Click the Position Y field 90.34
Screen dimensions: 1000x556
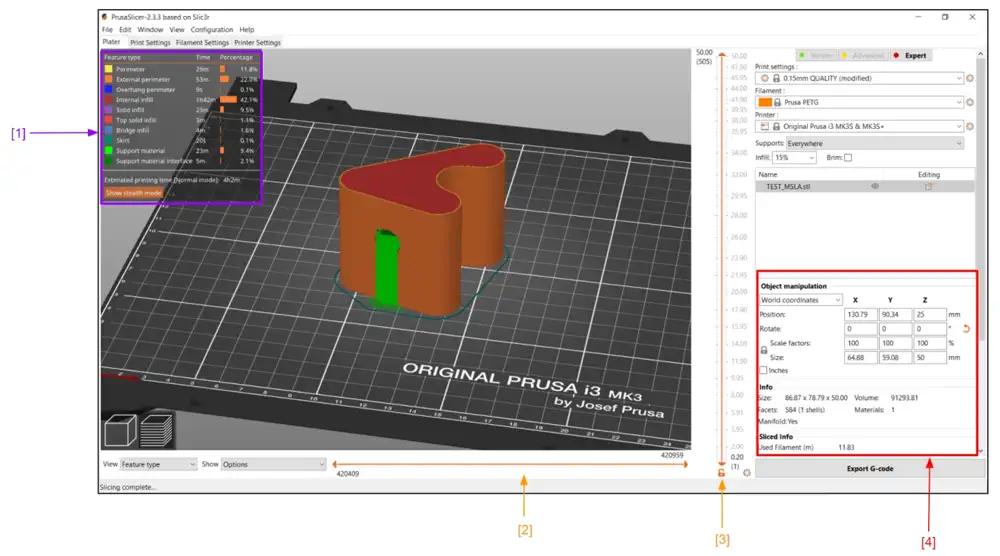coord(895,314)
